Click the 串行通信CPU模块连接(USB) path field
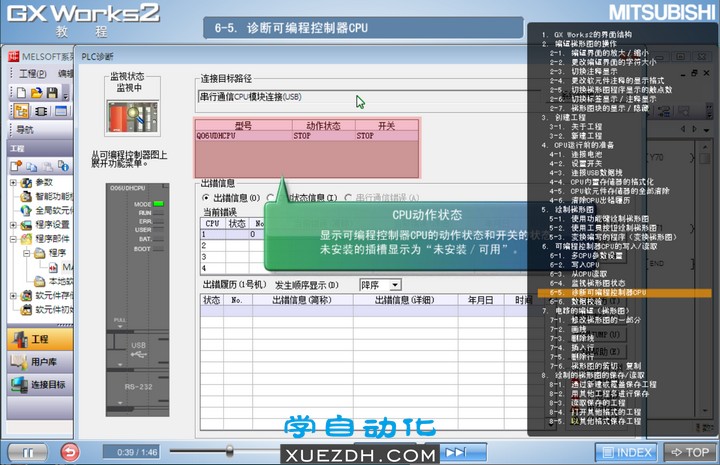Image resolution: width=720 pixels, height=465 pixels. 367,97
